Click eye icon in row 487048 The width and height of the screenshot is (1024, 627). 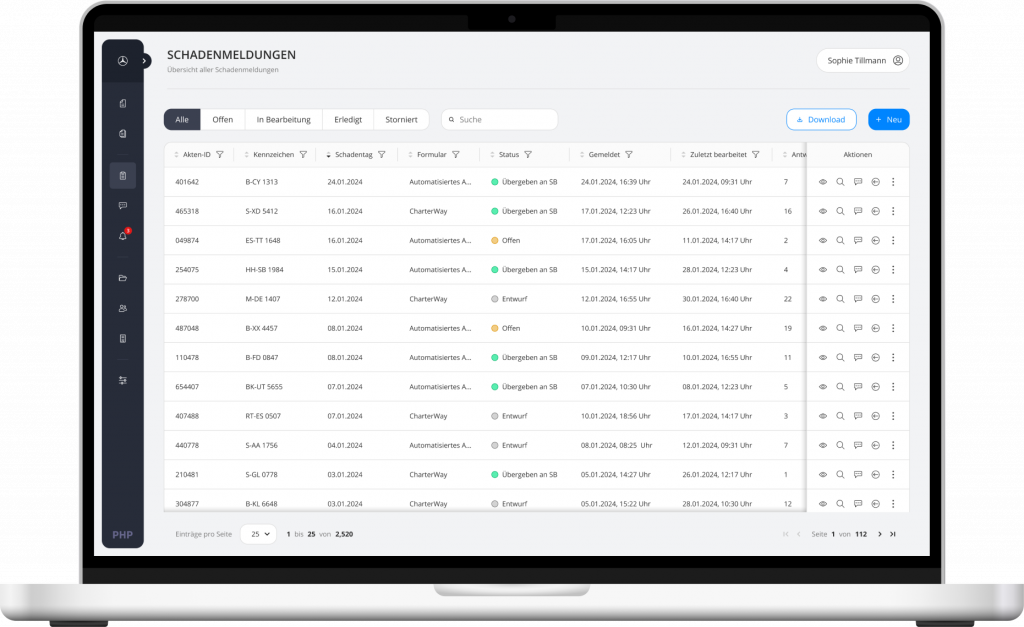823,329
